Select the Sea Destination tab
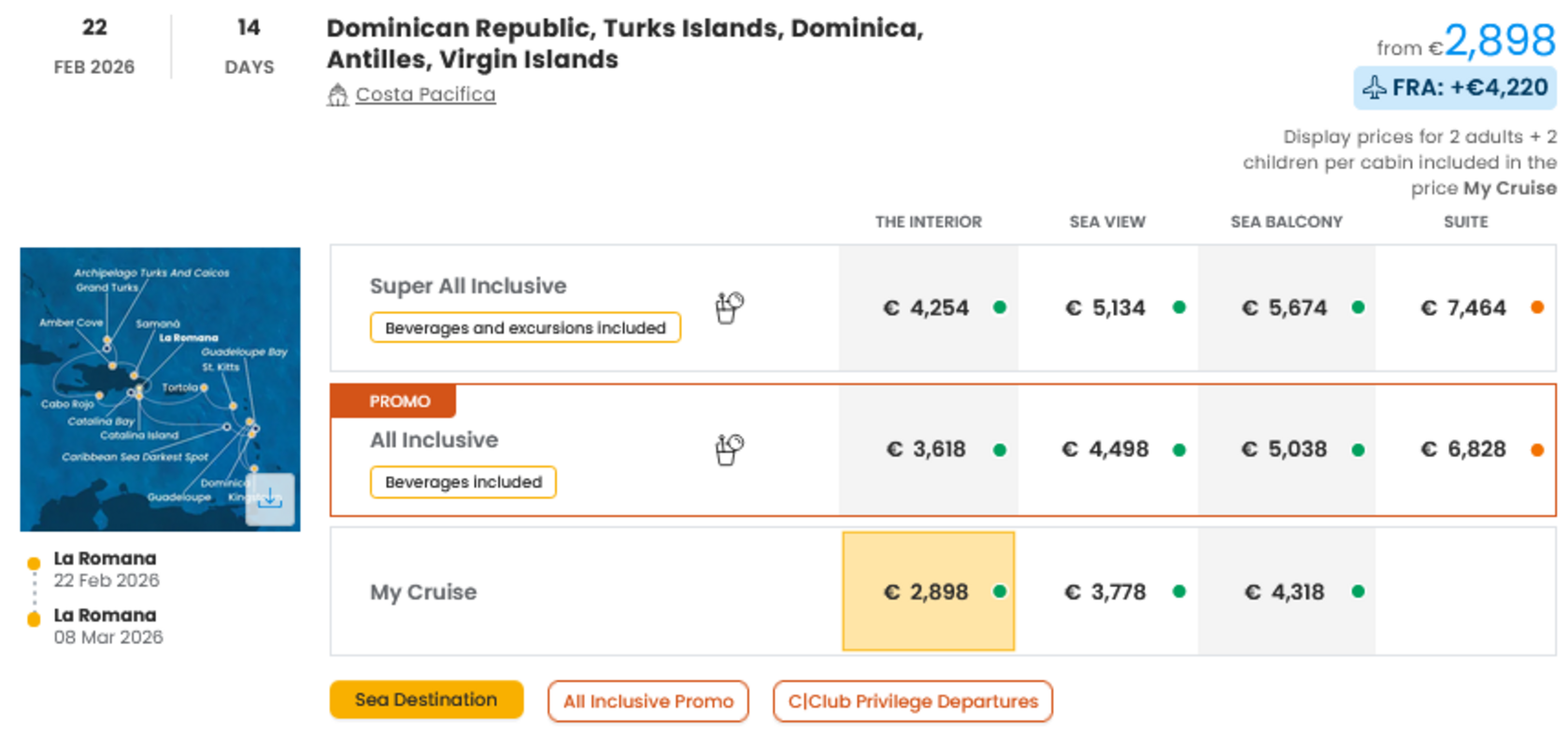This screenshot has width=1568, height=748. point(425,699)
